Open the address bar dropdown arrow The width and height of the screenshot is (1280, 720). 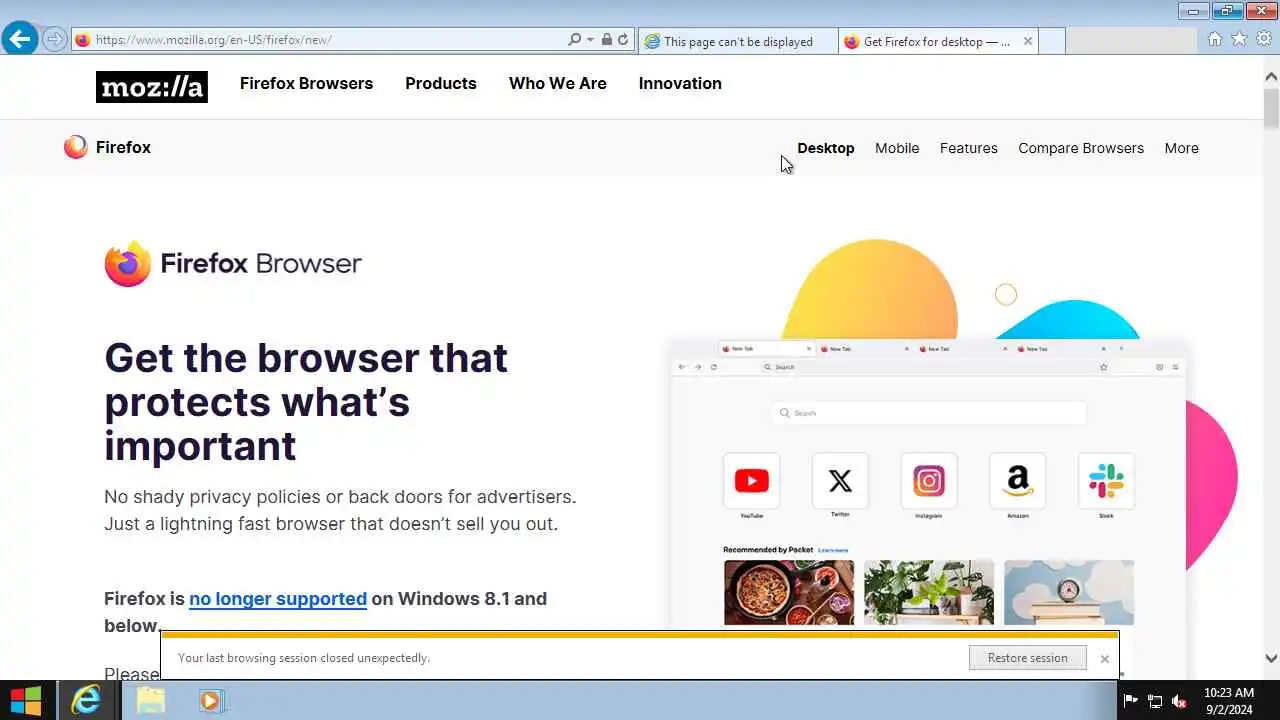tap(590, 40)
